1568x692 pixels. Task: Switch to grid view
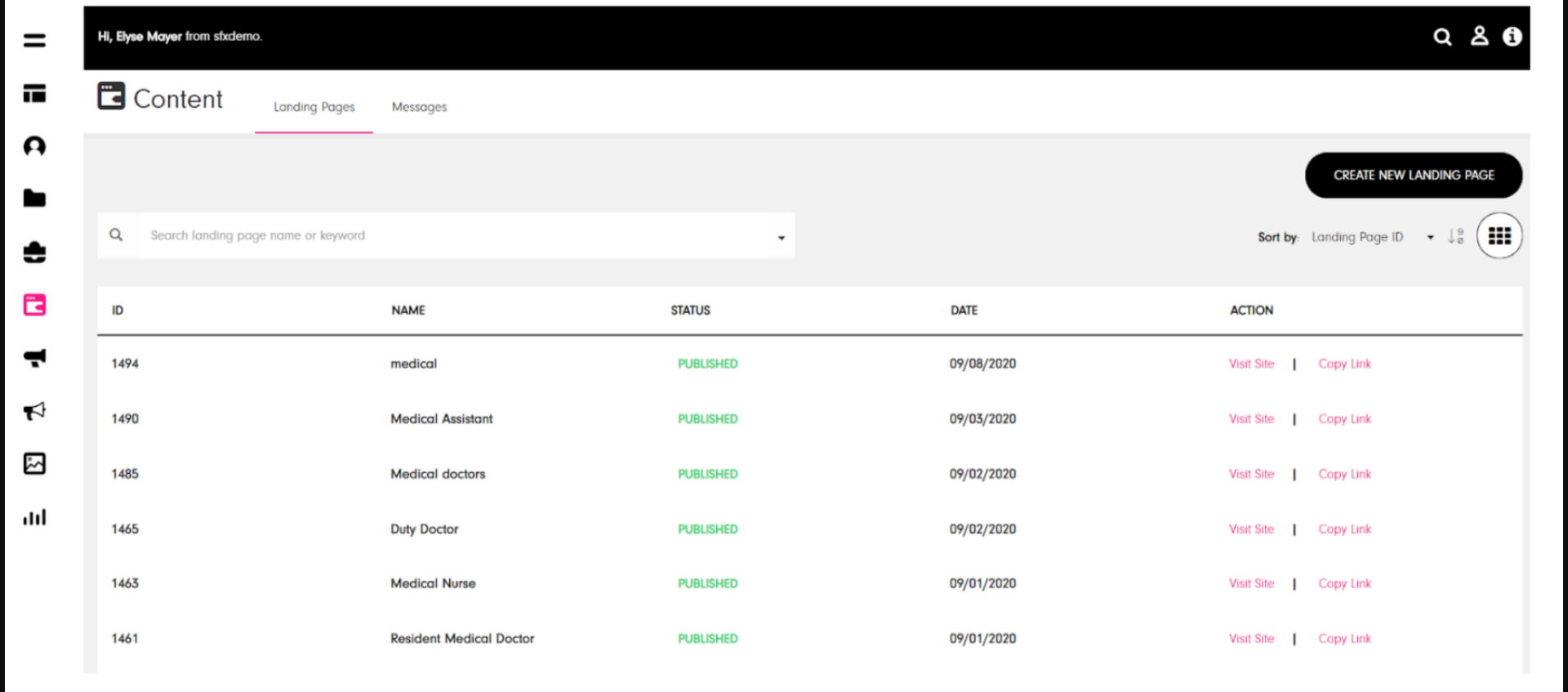1499,236
